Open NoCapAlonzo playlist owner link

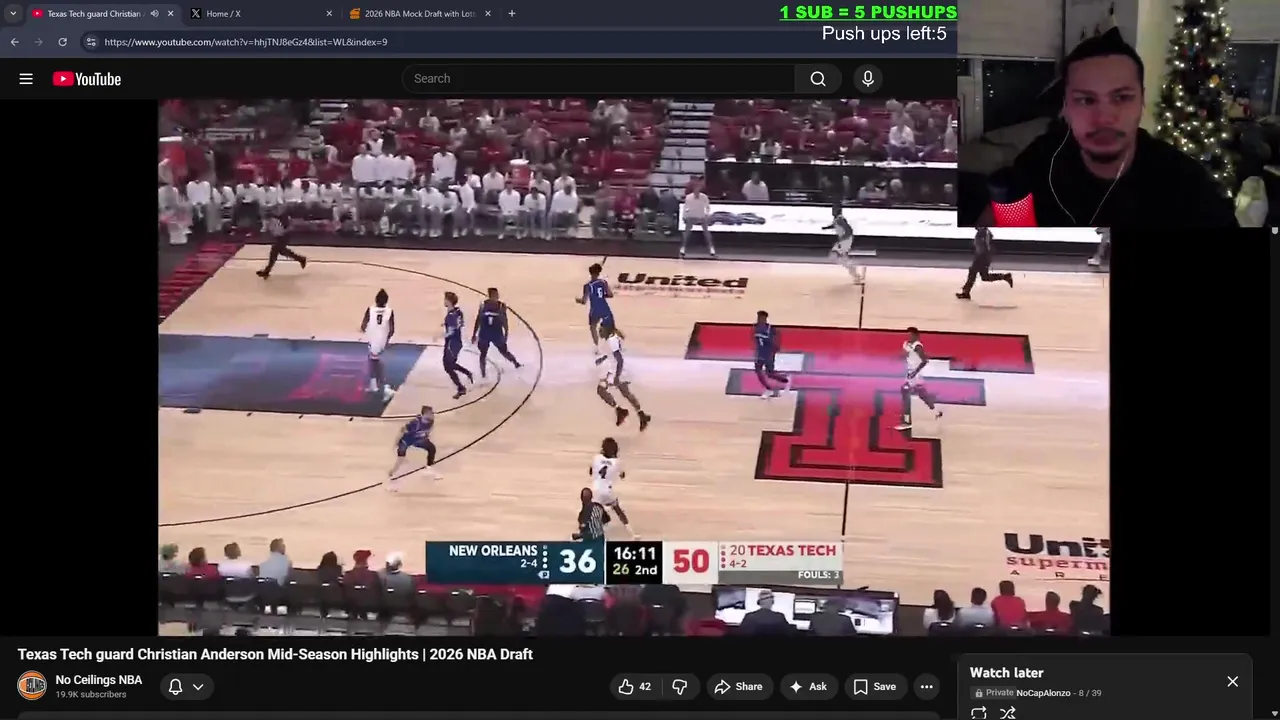point(1043,693)
